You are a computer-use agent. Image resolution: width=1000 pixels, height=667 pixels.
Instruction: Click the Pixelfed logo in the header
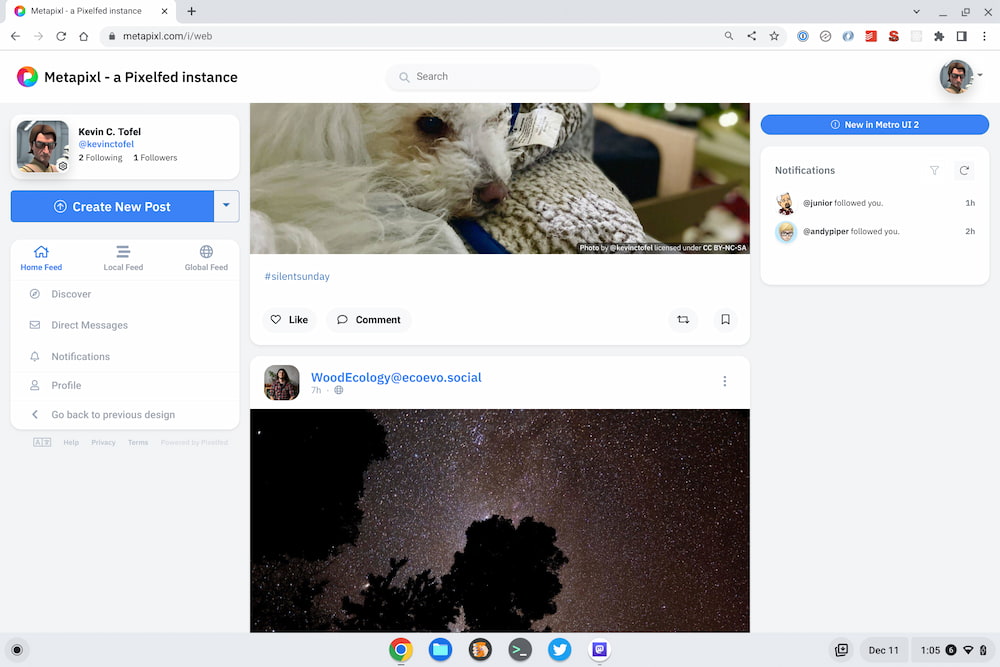pos(27,77)
